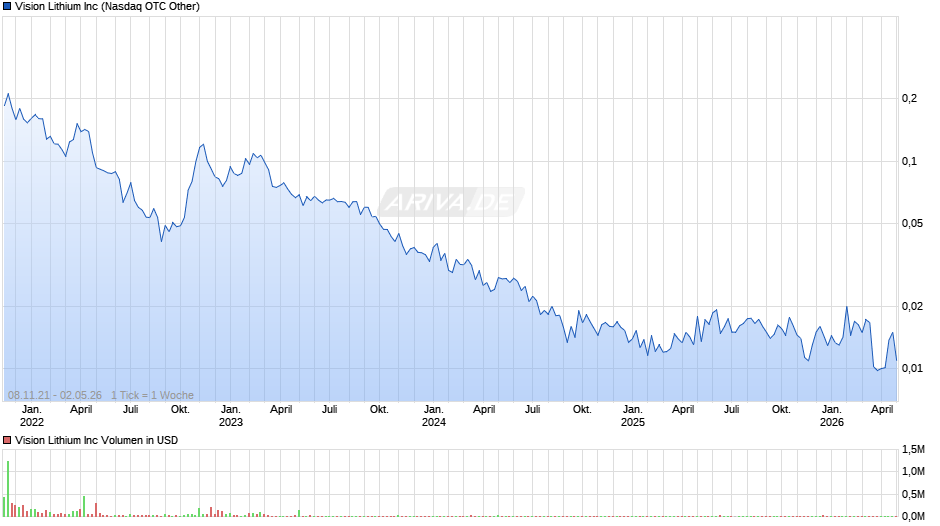Viewport: 940px width, 526px height.
Task: Click the 'Vision Lithium Inc Volumen in USD' label
Action: tap(97, 440)
